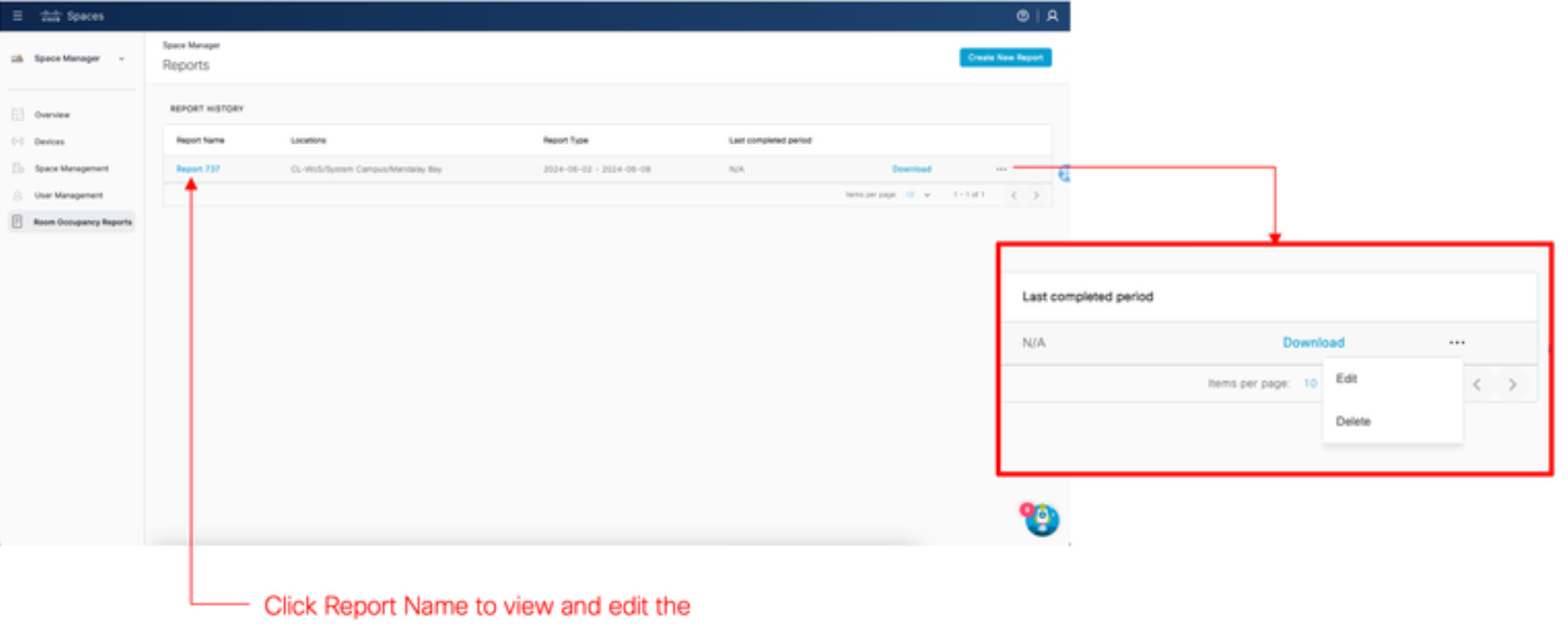Click the user profile icon
The width and height of the screenshot is (1568, 638).
[x=1053, y=15]
